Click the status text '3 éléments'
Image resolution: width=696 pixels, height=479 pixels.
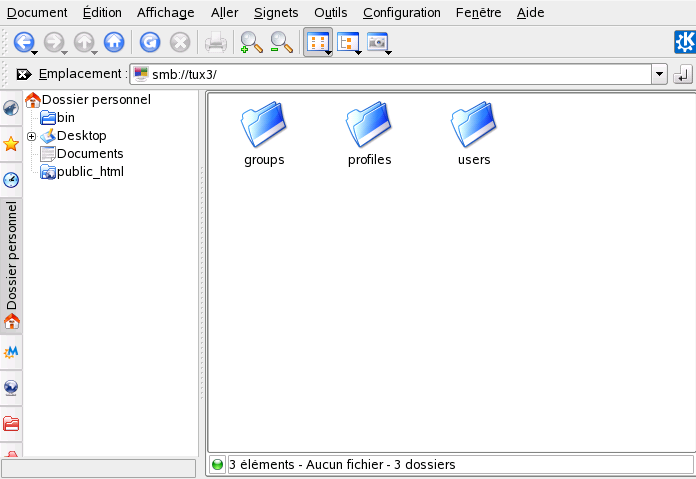[x=262, y=464]
